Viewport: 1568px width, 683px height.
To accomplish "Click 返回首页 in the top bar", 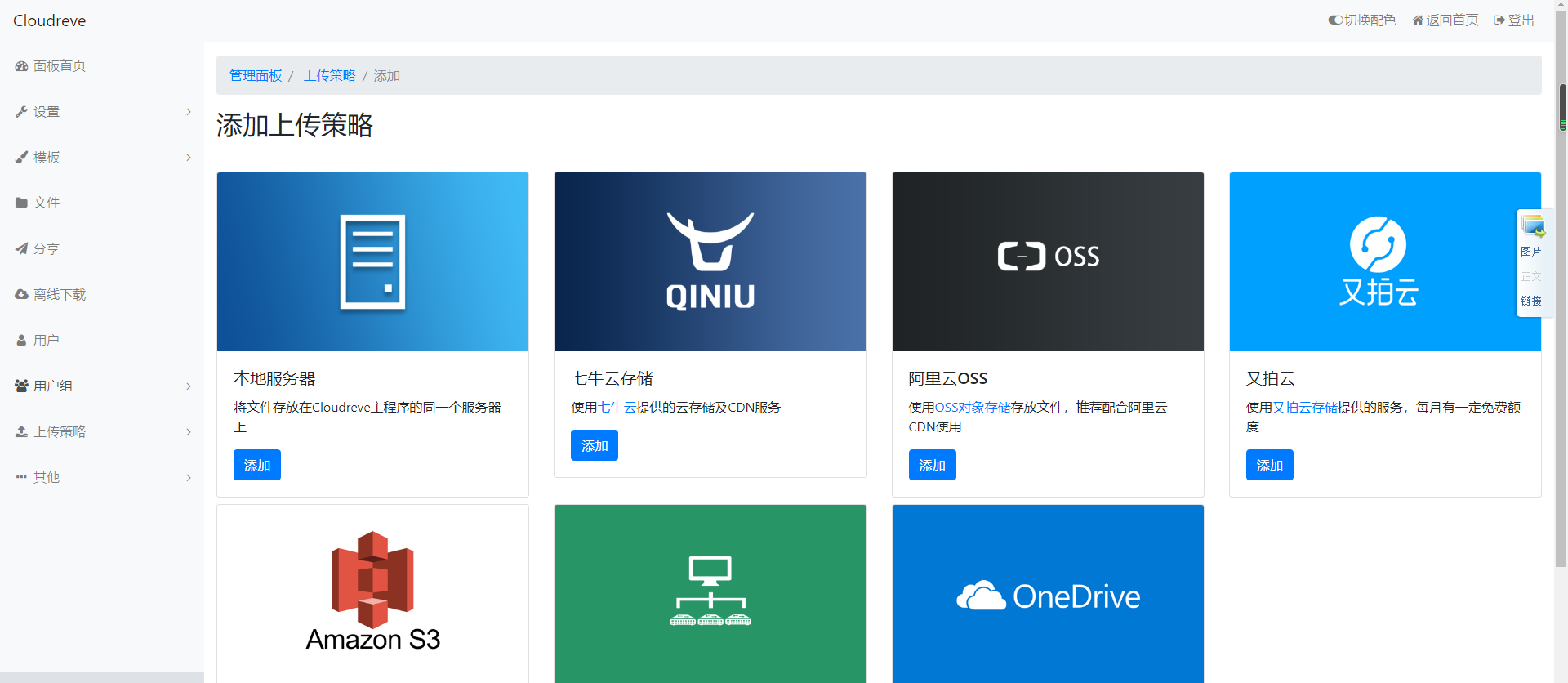I will [x=1445, y=20].
